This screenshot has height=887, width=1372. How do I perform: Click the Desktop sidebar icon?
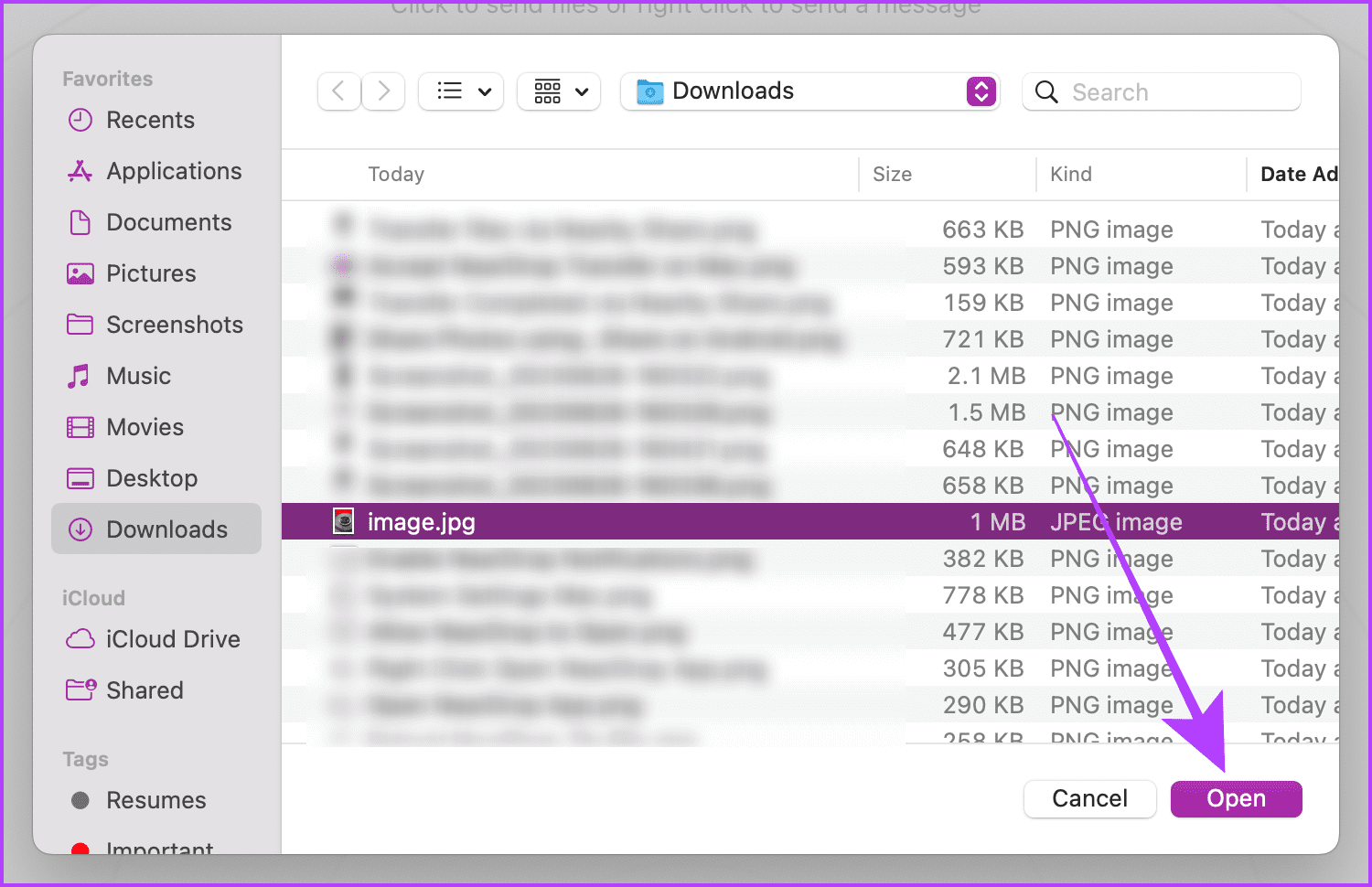tap(80, 478)
